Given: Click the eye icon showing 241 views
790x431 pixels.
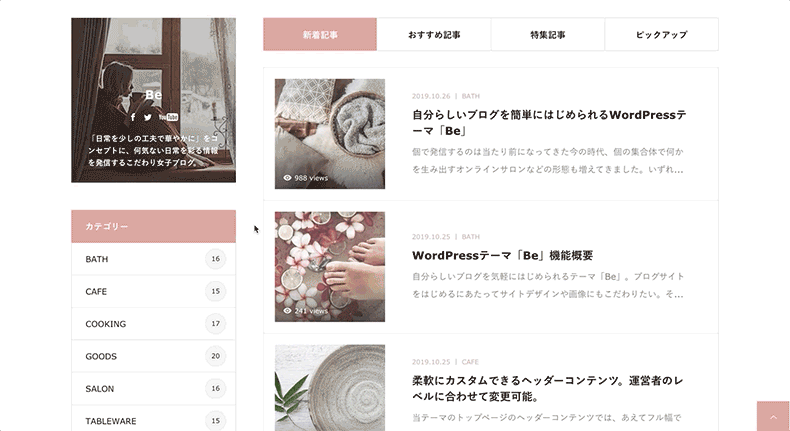Looking at the screenshot, I should [287, 311].
